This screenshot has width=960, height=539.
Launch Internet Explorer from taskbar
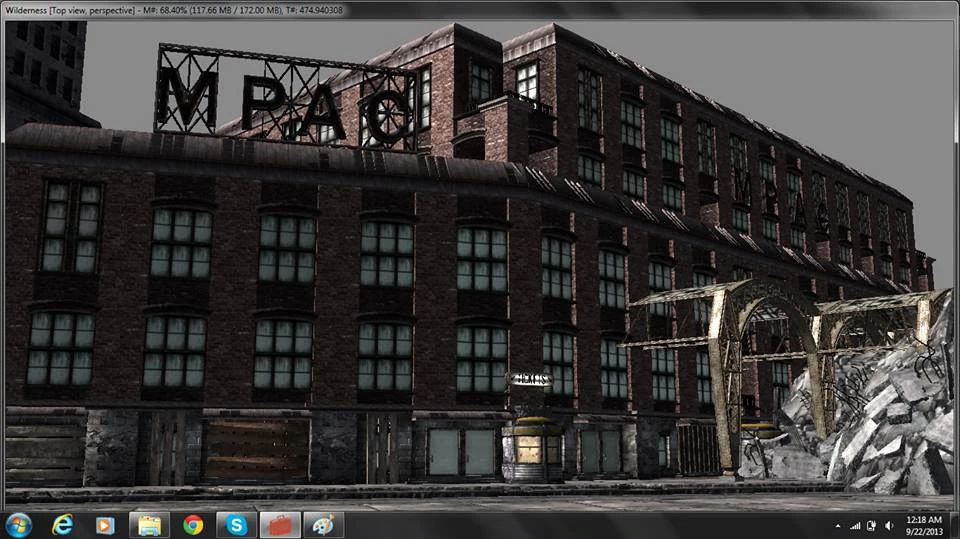click(62, 526)
